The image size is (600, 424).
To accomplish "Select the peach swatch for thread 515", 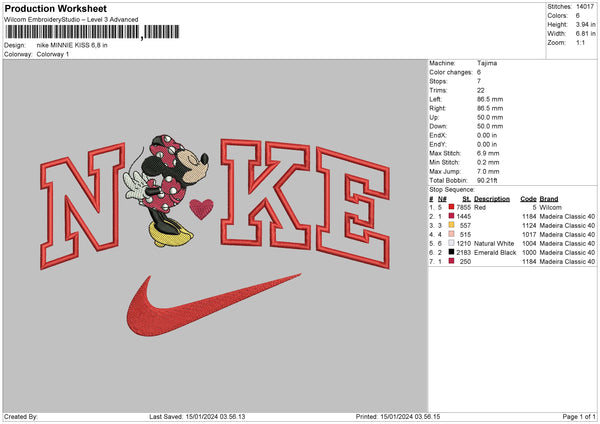I will point(452,234).
